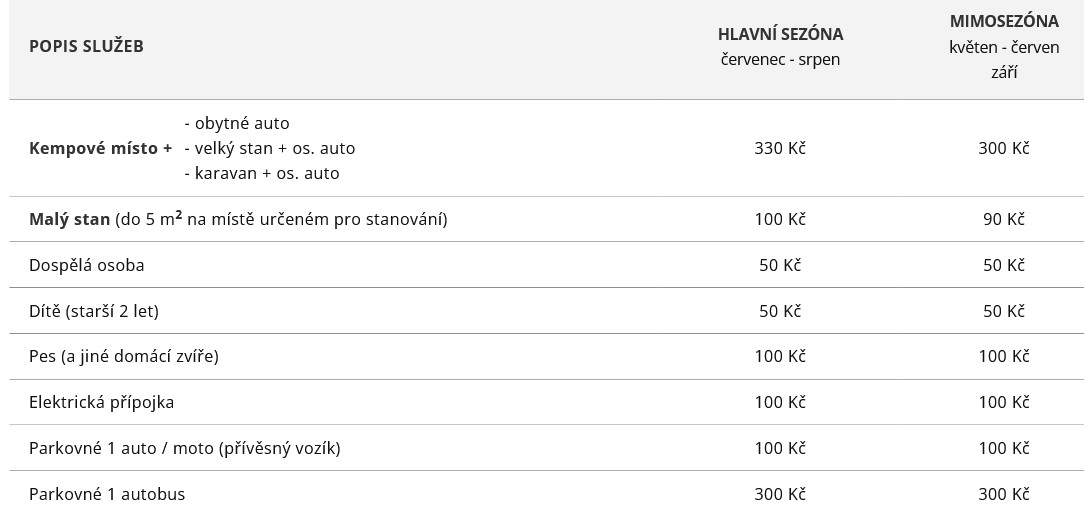1087x528 pixels.
Task: Select the HLAVNÍ SEZÓNA column header
Action: (780, 34)
